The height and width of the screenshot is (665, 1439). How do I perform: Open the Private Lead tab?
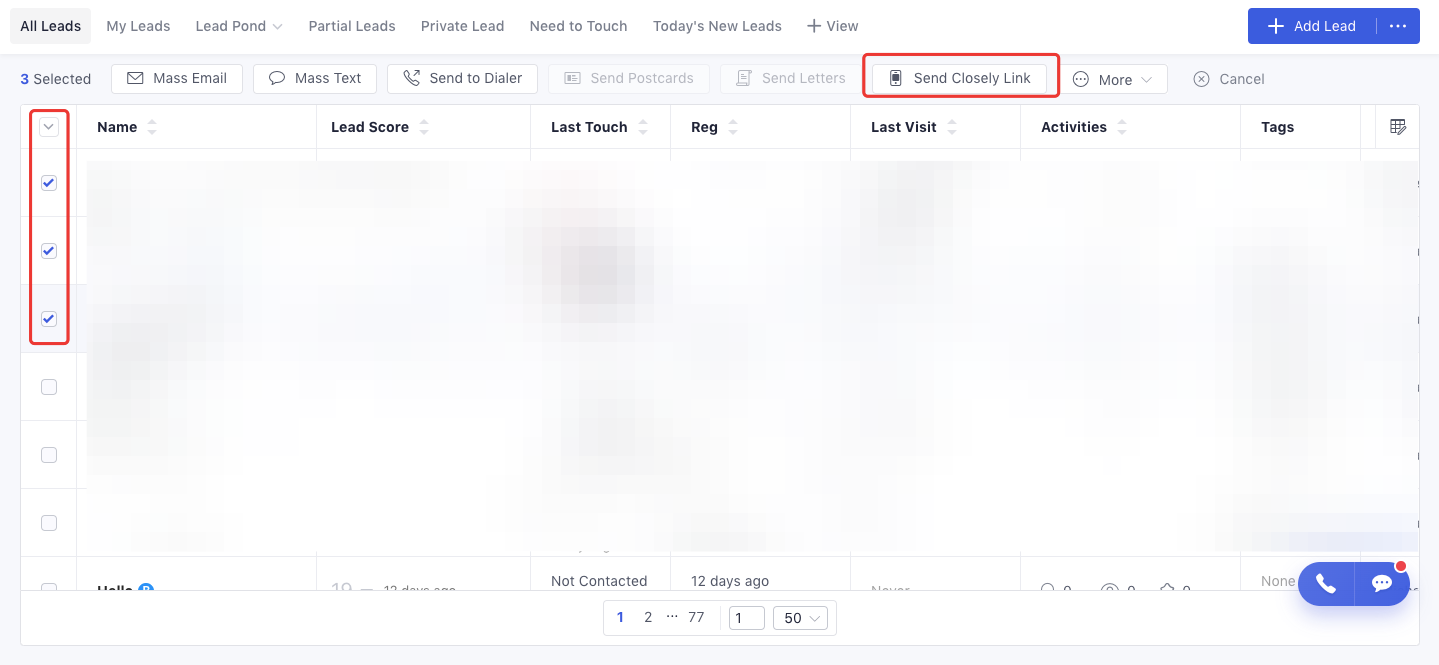click(x=462, y=26)
